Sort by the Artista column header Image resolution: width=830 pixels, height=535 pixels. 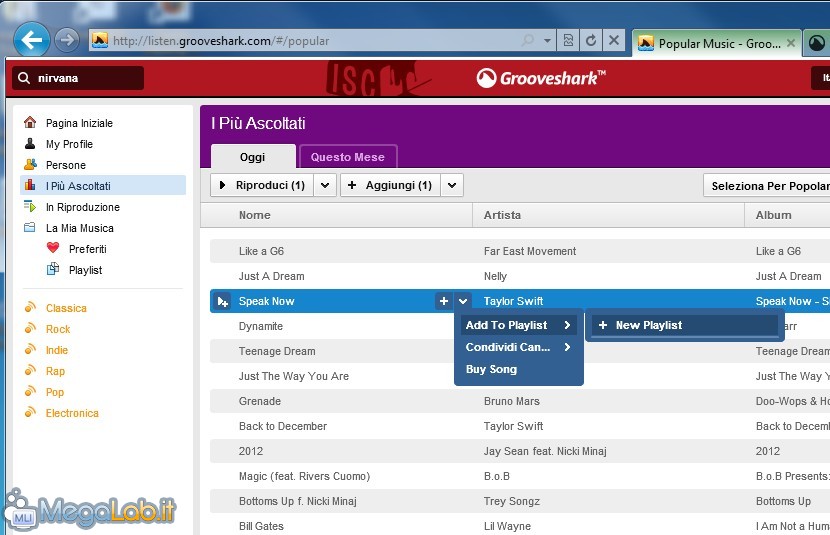608,215
